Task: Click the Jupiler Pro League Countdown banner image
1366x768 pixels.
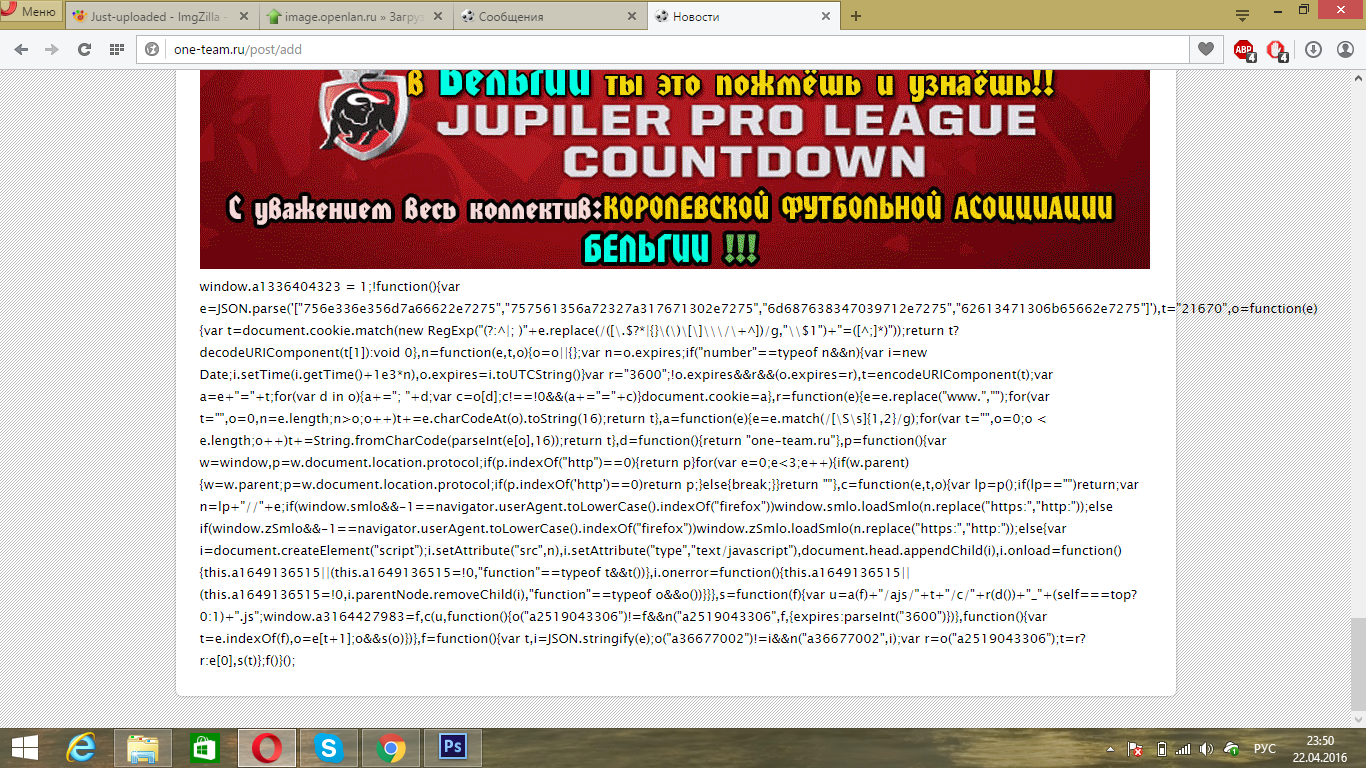Action: point(674,169)
